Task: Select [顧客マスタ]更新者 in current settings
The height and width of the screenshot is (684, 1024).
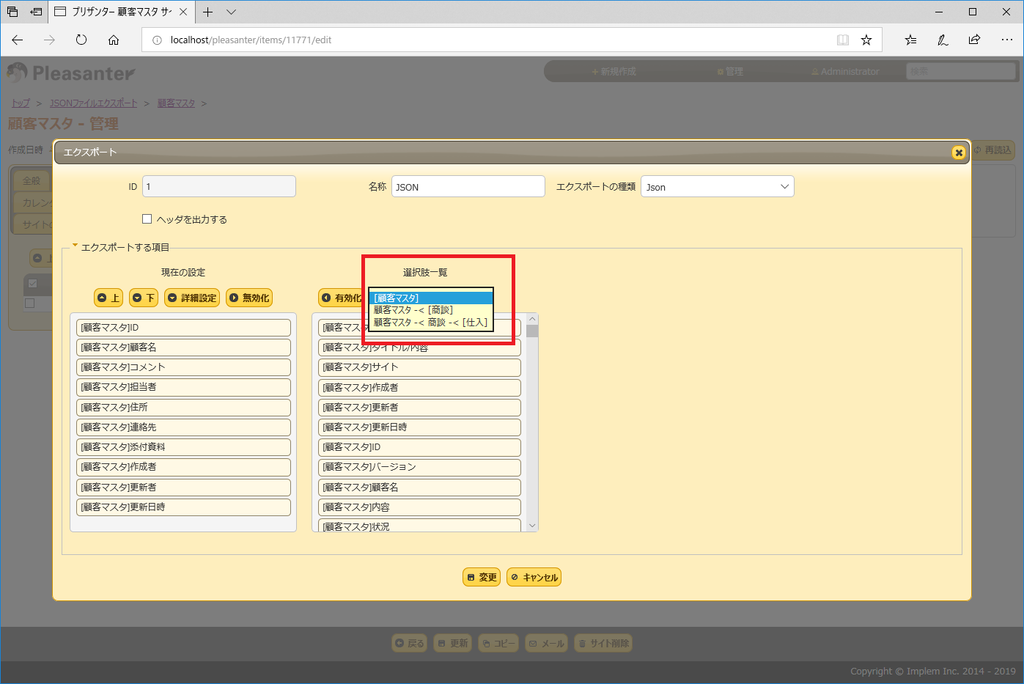Action: pyautogui.click(x=184, y=487)
